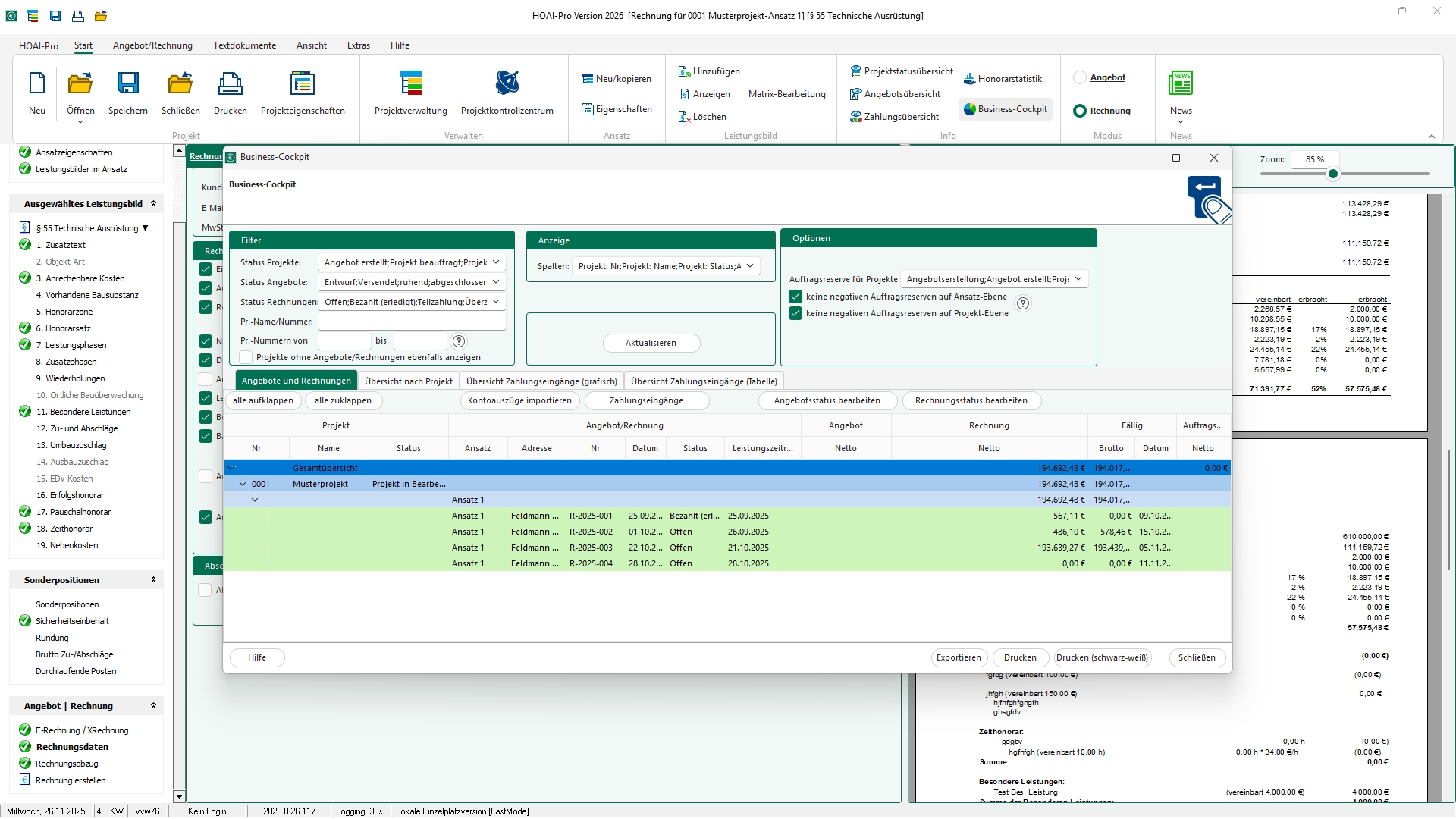Enable Projekte ohne Angebote/Rechnungen ebenfalls anzeigen
This screenshot has width=1456, height=819.
point(246,357)
